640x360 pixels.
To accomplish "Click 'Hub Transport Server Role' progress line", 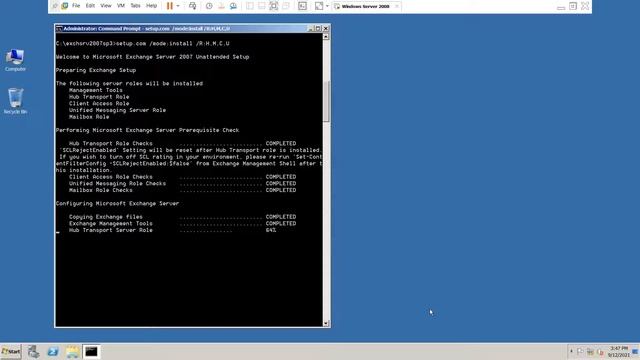I will [173, 230].
